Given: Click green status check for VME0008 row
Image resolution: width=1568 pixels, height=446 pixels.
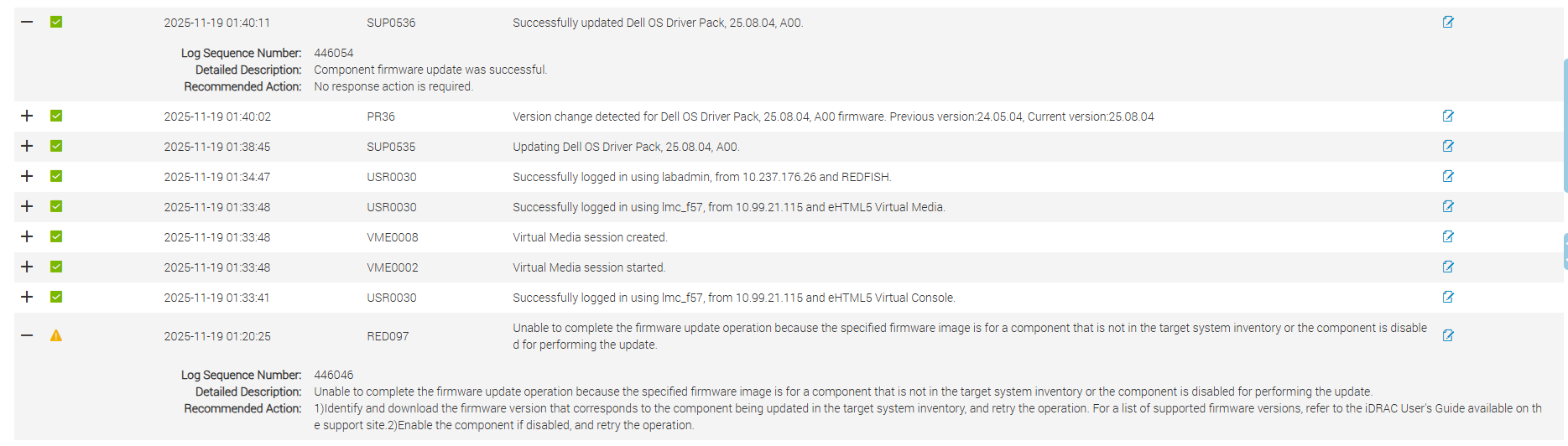Looking at the screenshot, I should click(x=56, y=237).
